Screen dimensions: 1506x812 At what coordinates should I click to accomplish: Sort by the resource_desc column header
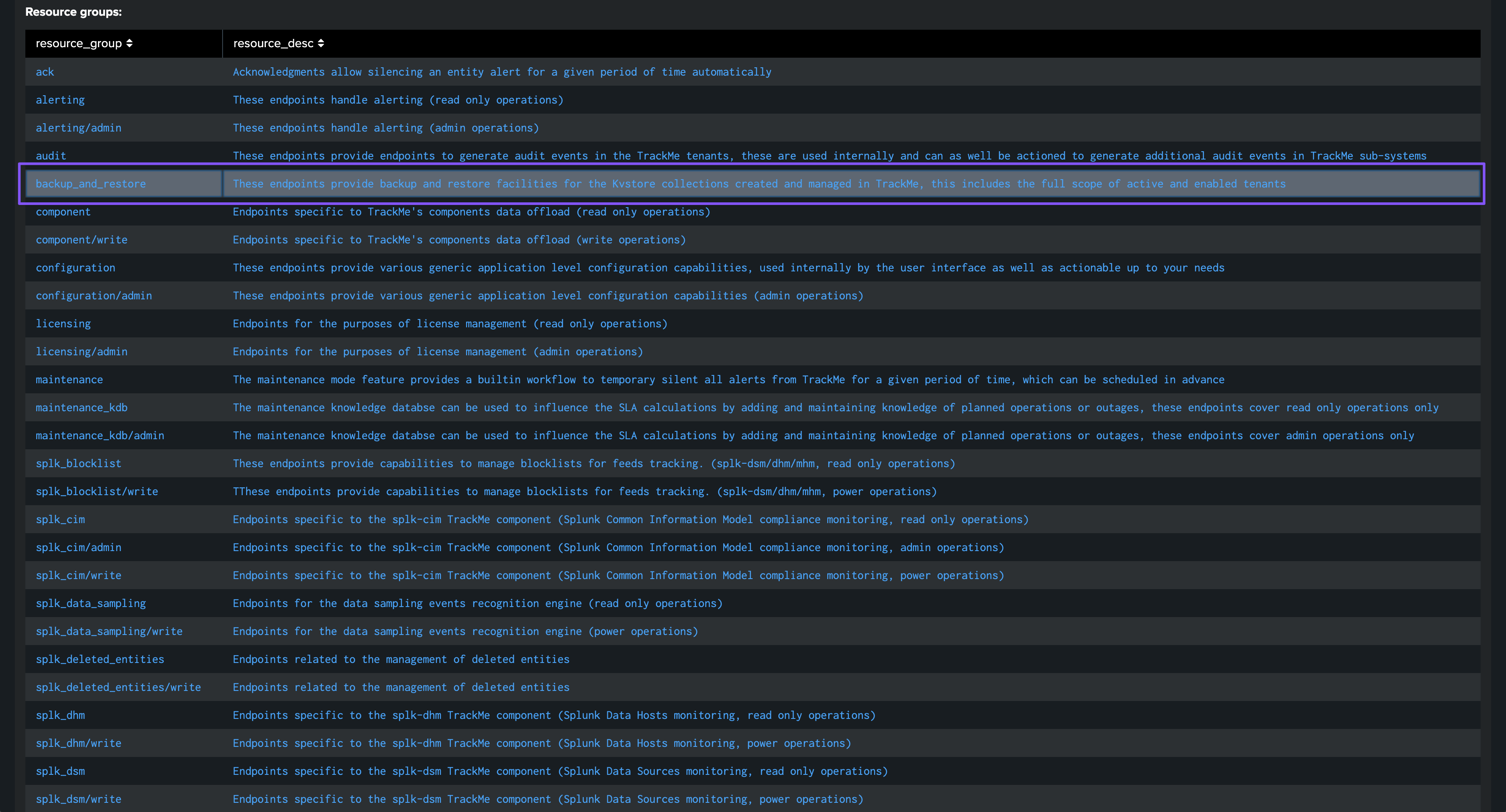pos(278,43)
